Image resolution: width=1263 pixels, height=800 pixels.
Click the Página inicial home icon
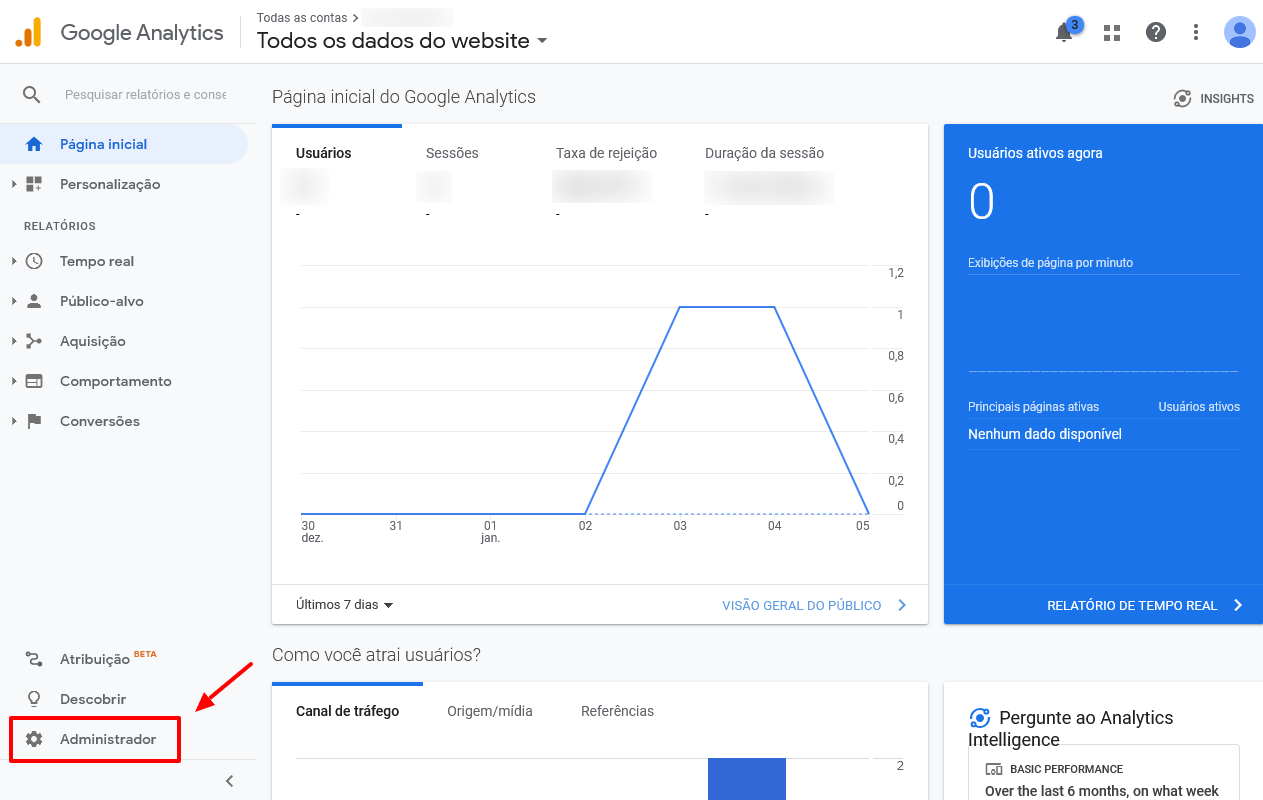(x=34, y=144)
